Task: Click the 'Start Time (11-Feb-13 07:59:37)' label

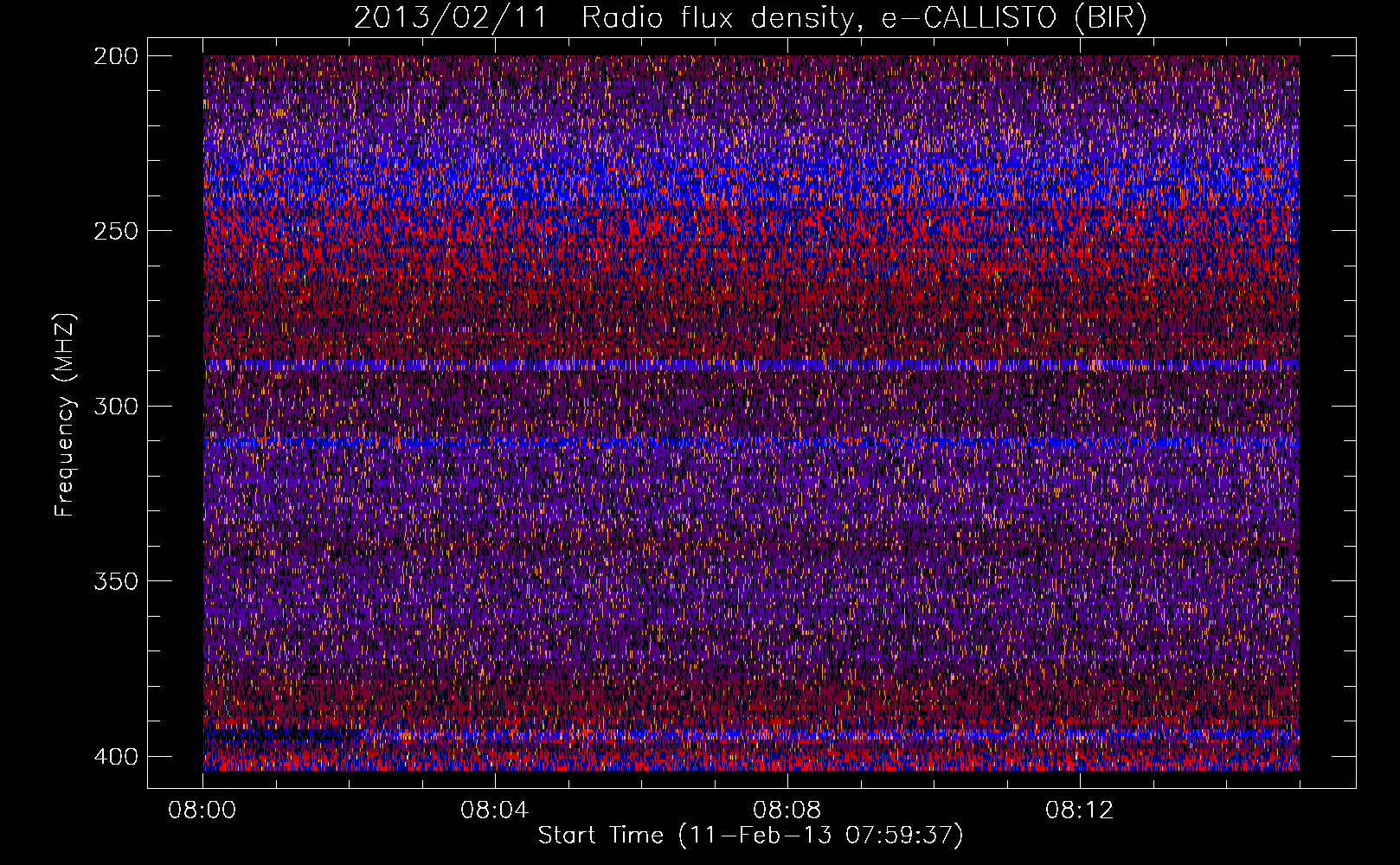Action: tap(751, 836)
